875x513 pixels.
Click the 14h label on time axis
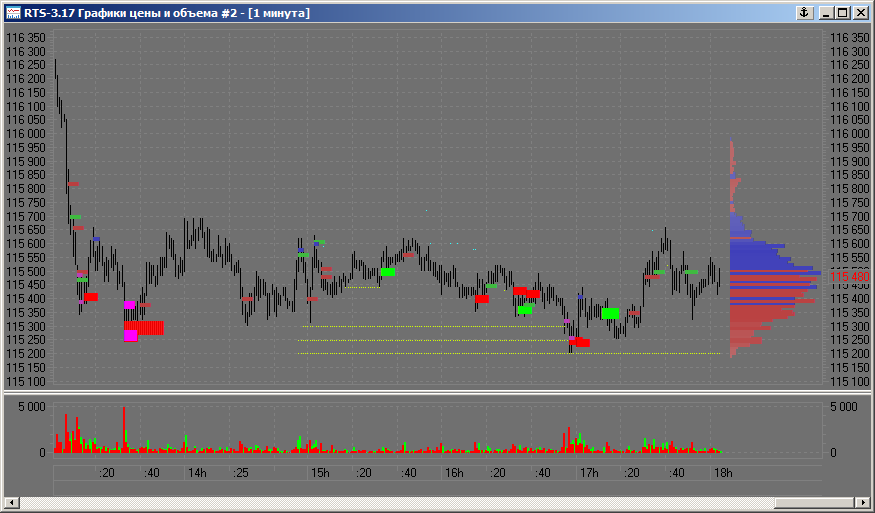pyautogui.click(x=197, y=473)
